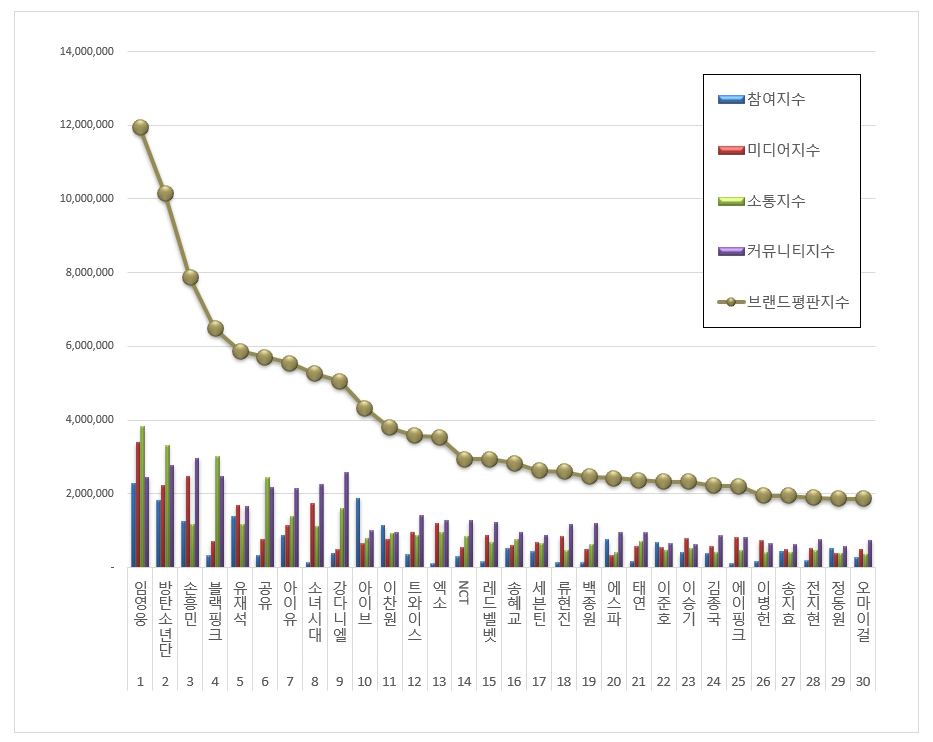Select the 김종국 category label

pyautogui.click(x=714, y=603)
